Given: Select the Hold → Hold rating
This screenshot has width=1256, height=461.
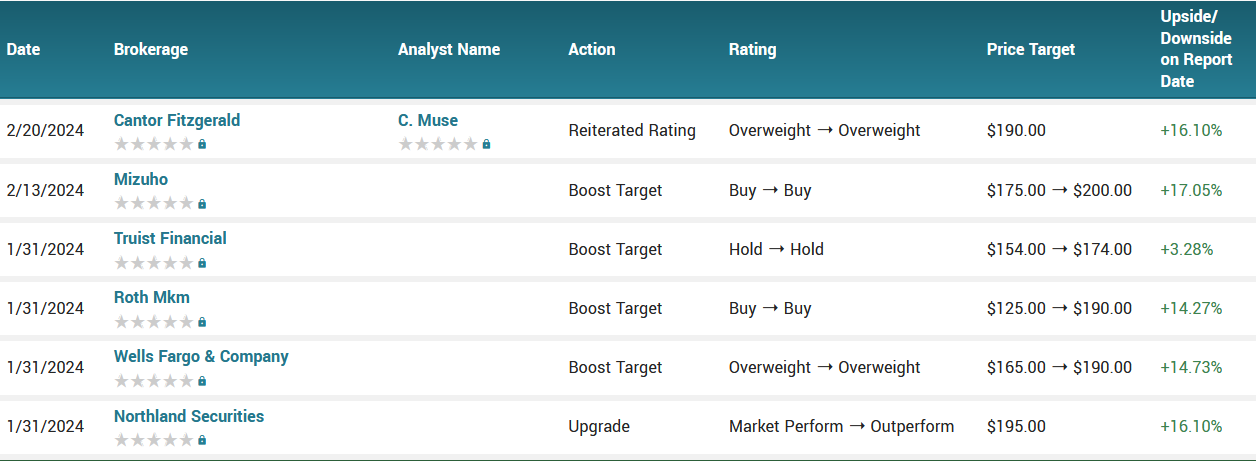Looking at the screenshot, I should (x=776, y=249).
